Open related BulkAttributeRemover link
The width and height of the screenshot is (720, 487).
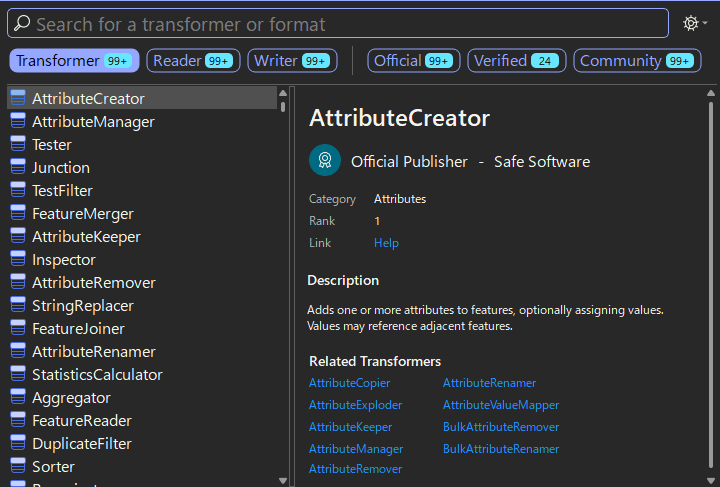pyautogui.click(x=501, y=427)
